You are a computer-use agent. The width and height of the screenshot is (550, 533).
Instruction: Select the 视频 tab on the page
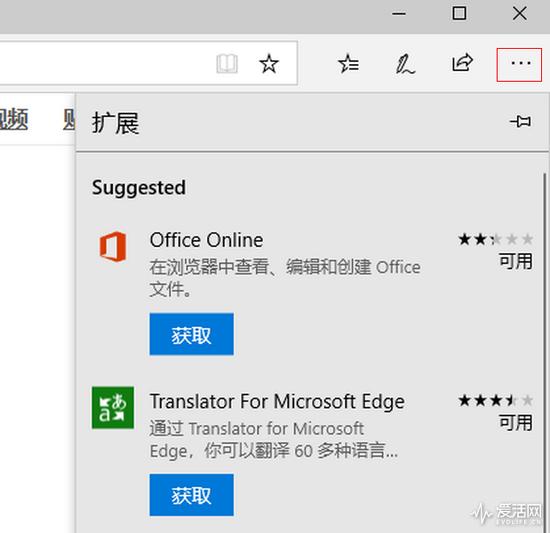[13, 119]
